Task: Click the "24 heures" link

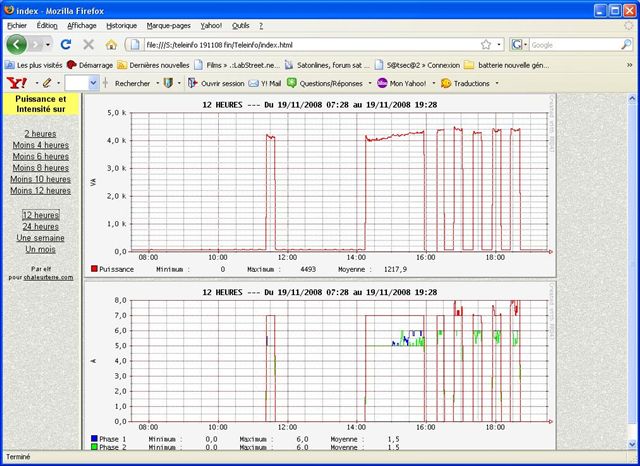Action: (40, 226)
